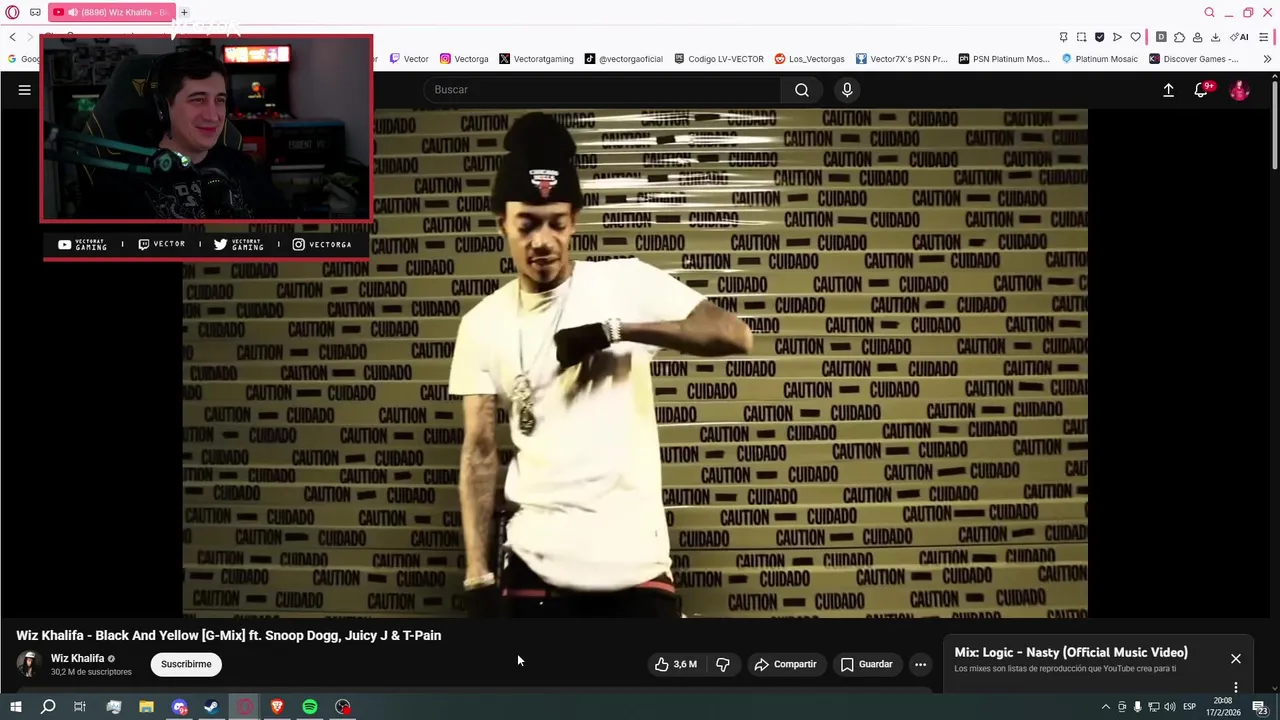Open the Windows notification center

tap(1260, 707)
